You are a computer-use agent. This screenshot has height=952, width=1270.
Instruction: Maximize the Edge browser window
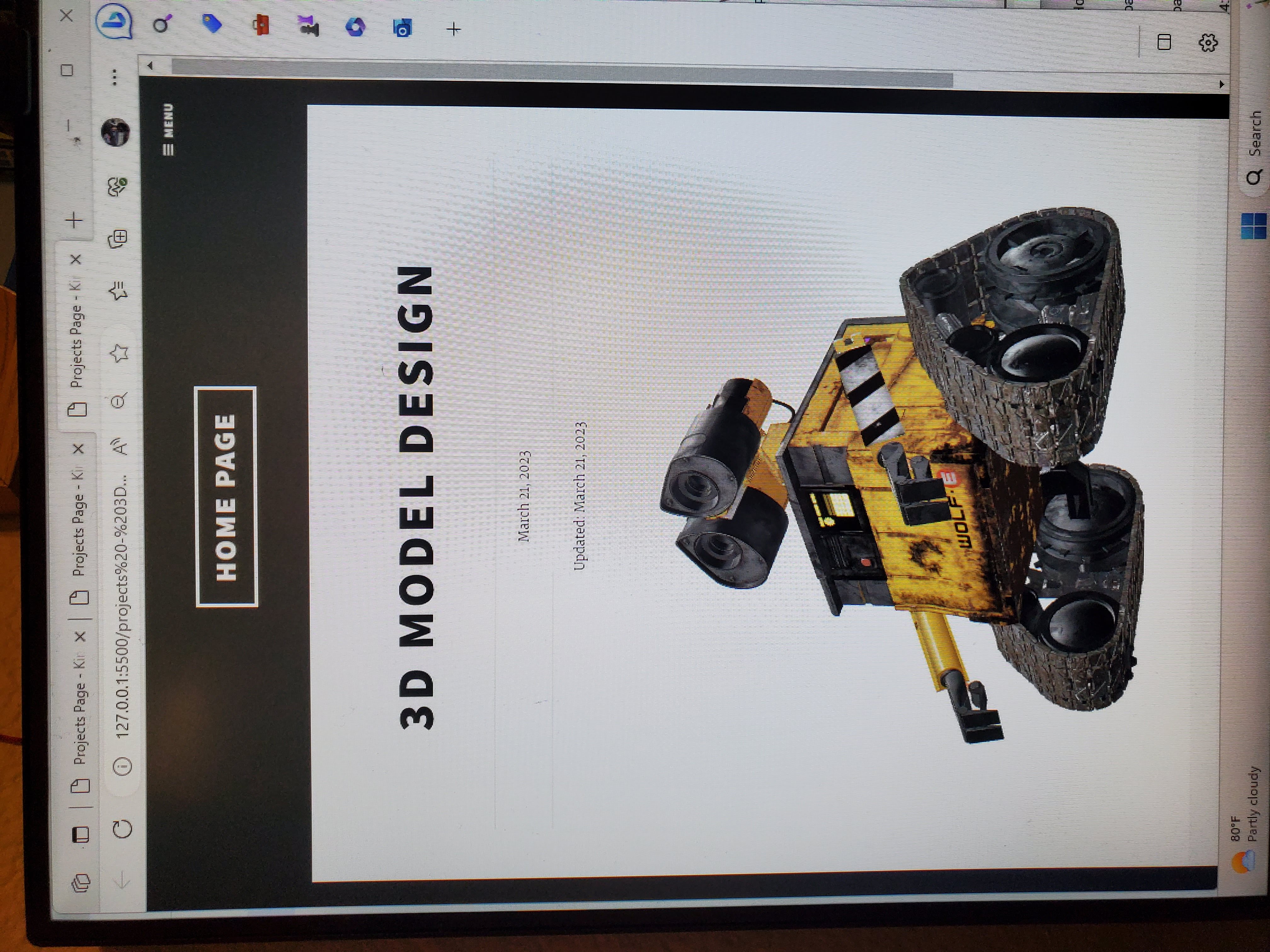click(x=66, y=71)
